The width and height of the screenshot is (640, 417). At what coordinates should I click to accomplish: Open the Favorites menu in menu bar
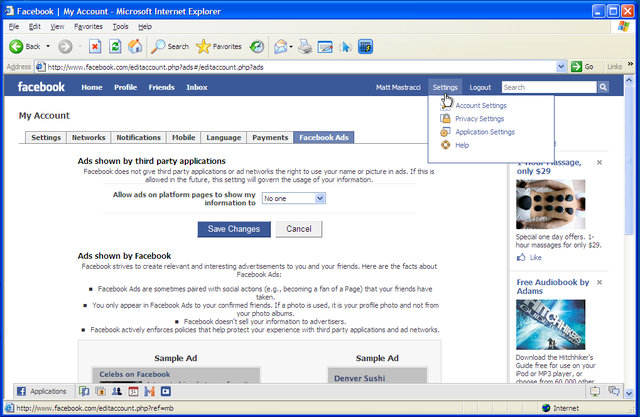(88, 27)
